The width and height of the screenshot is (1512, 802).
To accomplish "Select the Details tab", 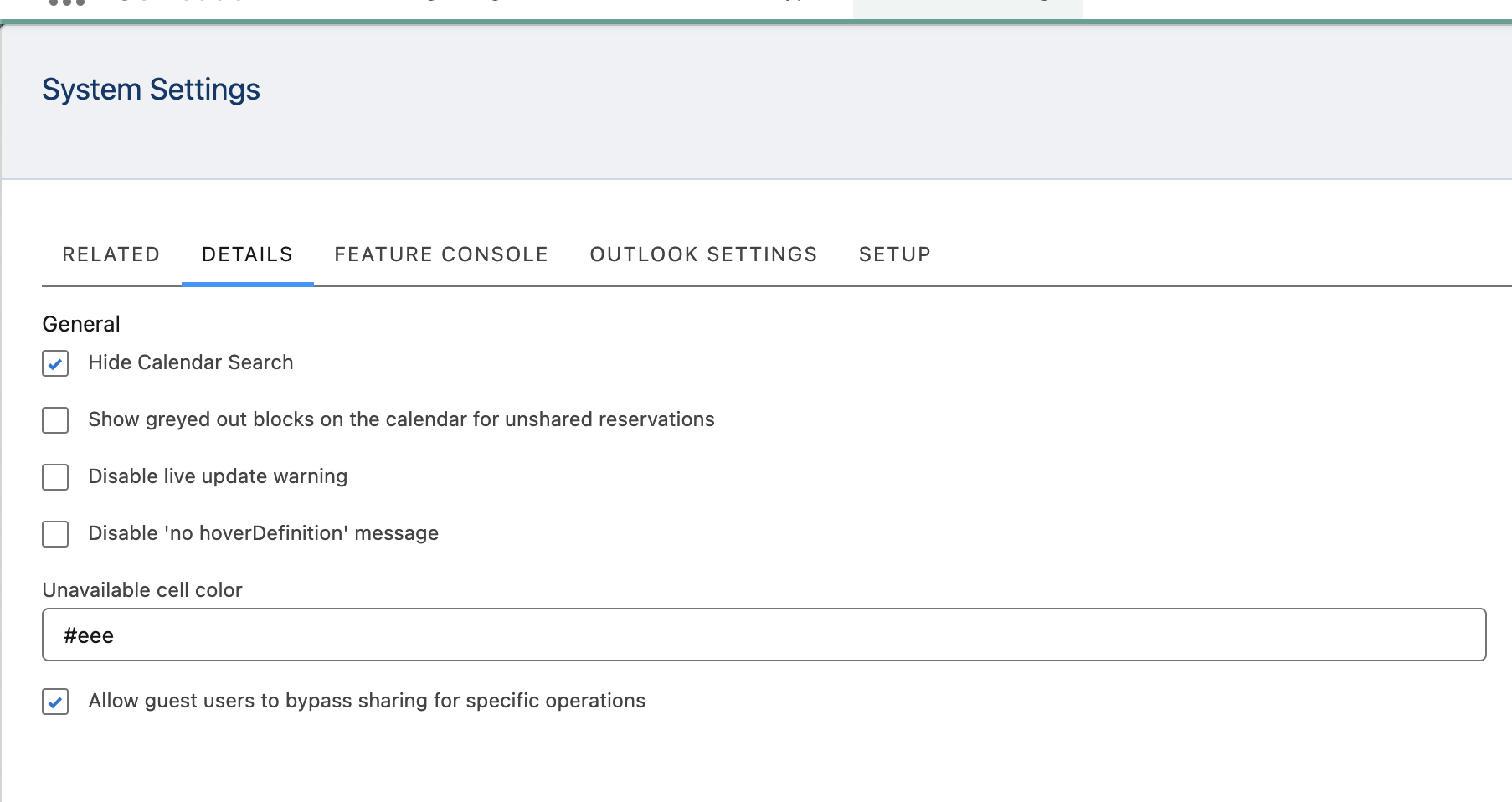I will click(247, 254).
